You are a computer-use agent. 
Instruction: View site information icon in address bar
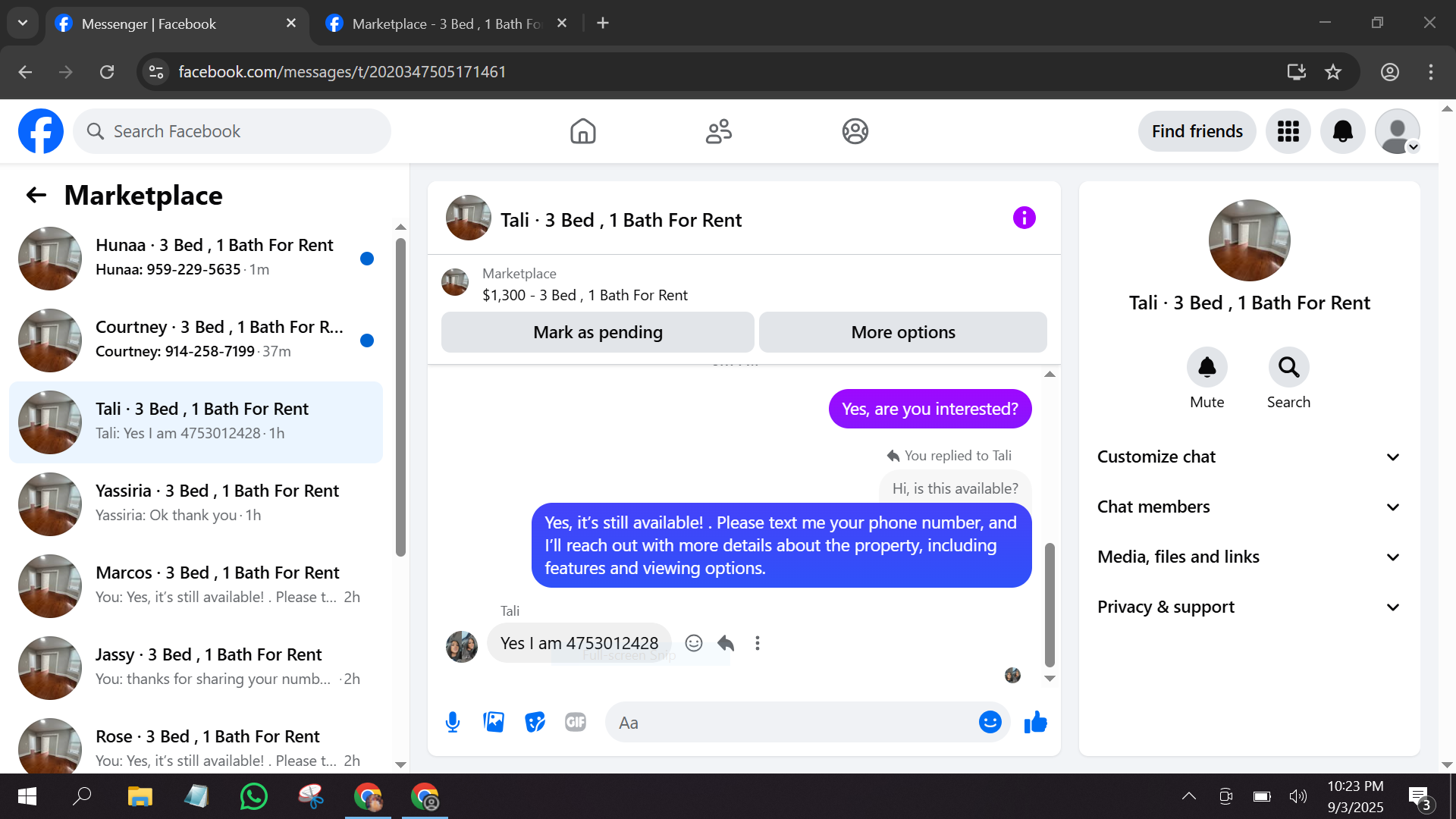156,72
